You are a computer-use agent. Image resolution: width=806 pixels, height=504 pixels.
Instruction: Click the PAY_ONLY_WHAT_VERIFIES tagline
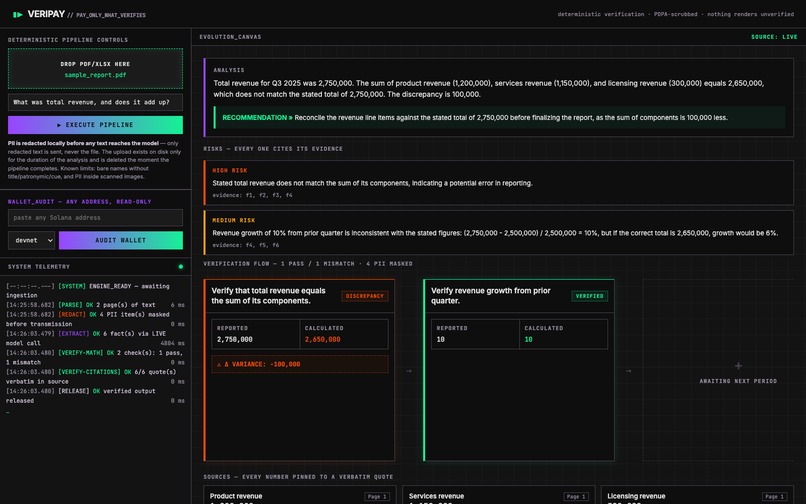[111, 15]
